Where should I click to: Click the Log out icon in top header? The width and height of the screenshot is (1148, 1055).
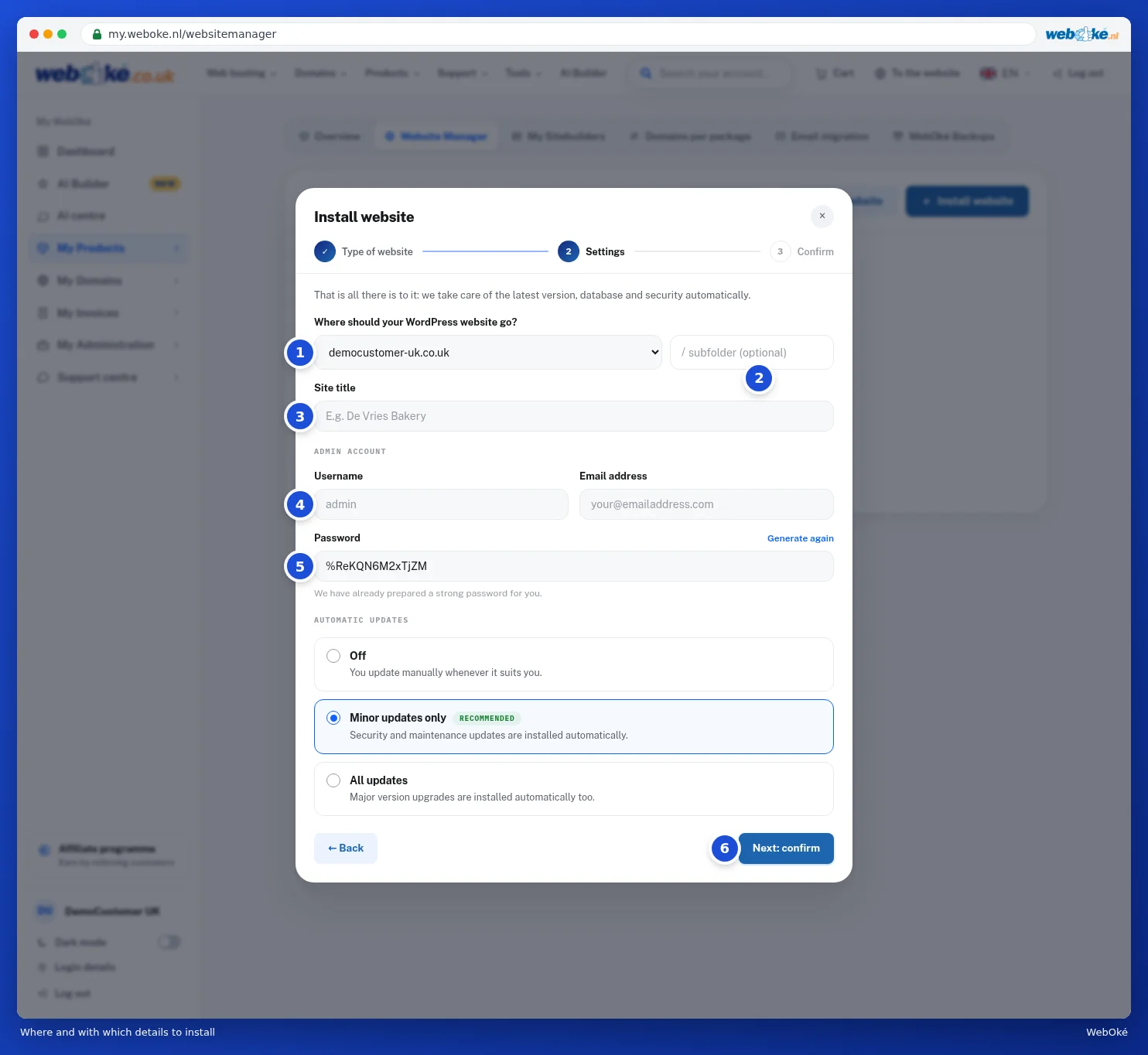[1057, 73]
